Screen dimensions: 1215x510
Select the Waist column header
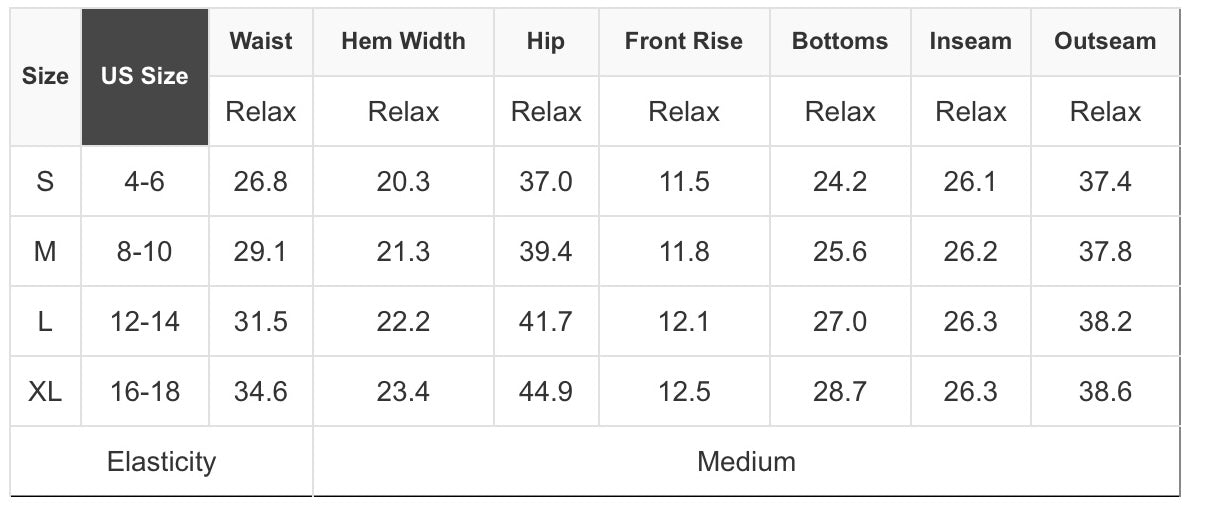pyautogui.click(x=261, y=41)
